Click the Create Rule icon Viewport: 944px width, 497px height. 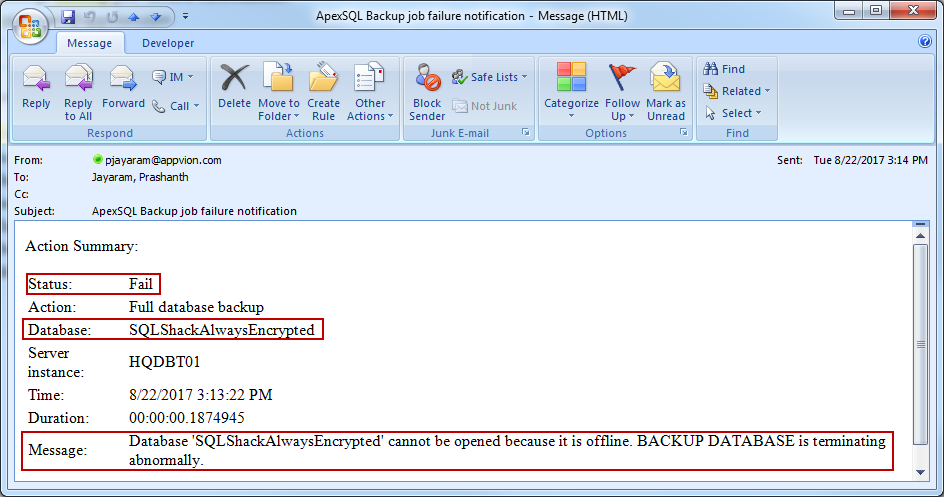[x=323, y=92]
